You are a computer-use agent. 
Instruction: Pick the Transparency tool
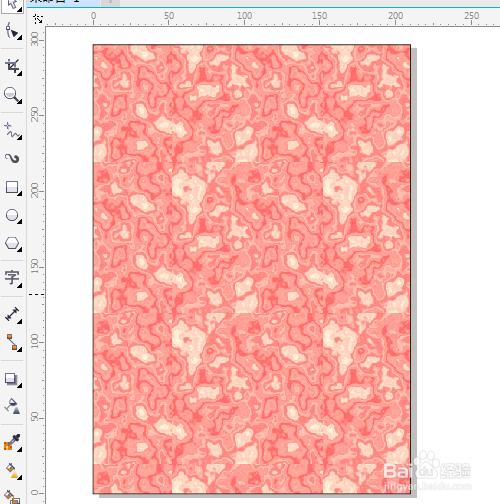click(x=12, y=406)
